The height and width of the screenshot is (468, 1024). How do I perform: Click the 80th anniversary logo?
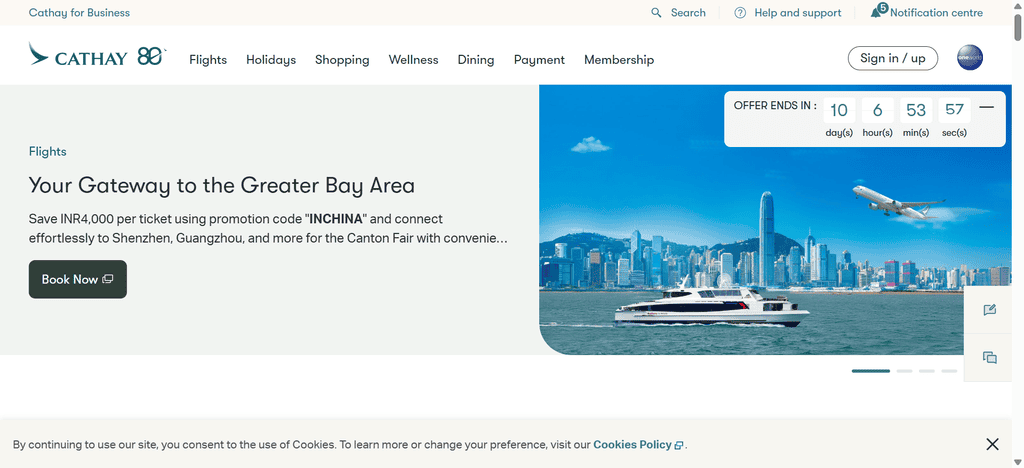[152, 56]
